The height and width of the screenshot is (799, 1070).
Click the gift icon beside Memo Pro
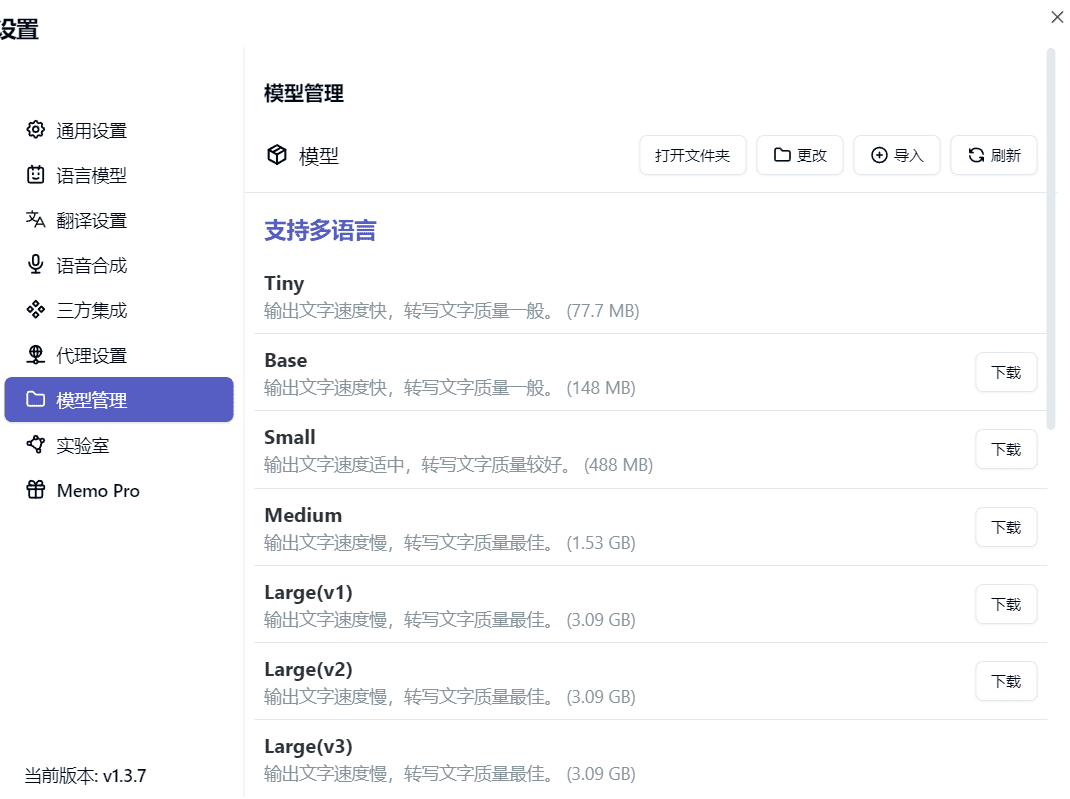tap(35, 489)
